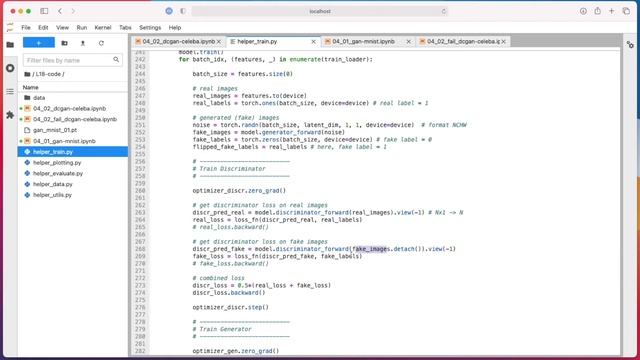Open the browser downloads icon

(583, 11)
